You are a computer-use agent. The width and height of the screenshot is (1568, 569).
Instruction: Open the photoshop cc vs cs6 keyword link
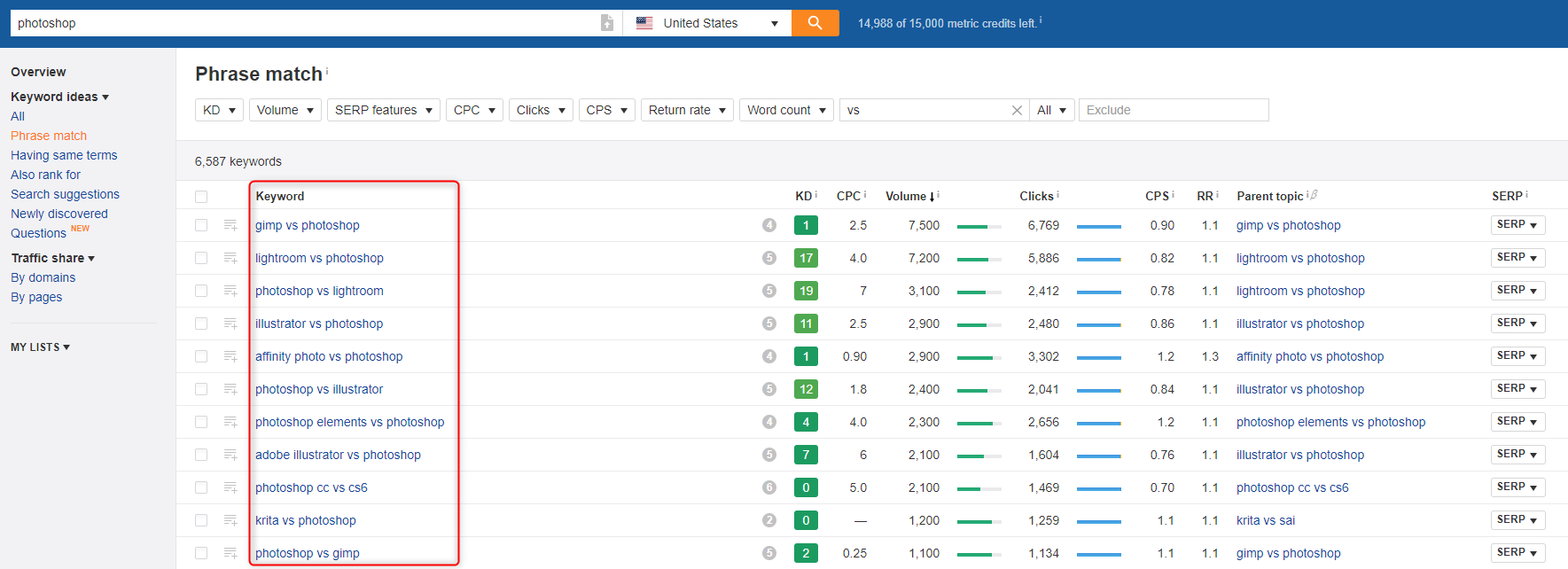coord(311,487)
